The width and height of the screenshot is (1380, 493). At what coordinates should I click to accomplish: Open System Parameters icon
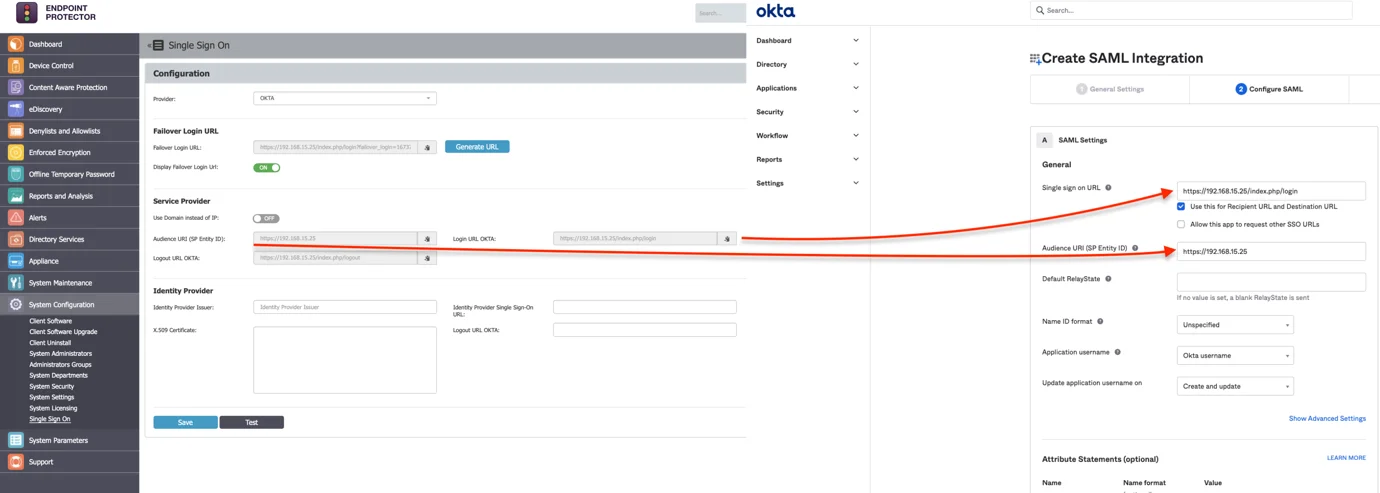click(15, 440)
